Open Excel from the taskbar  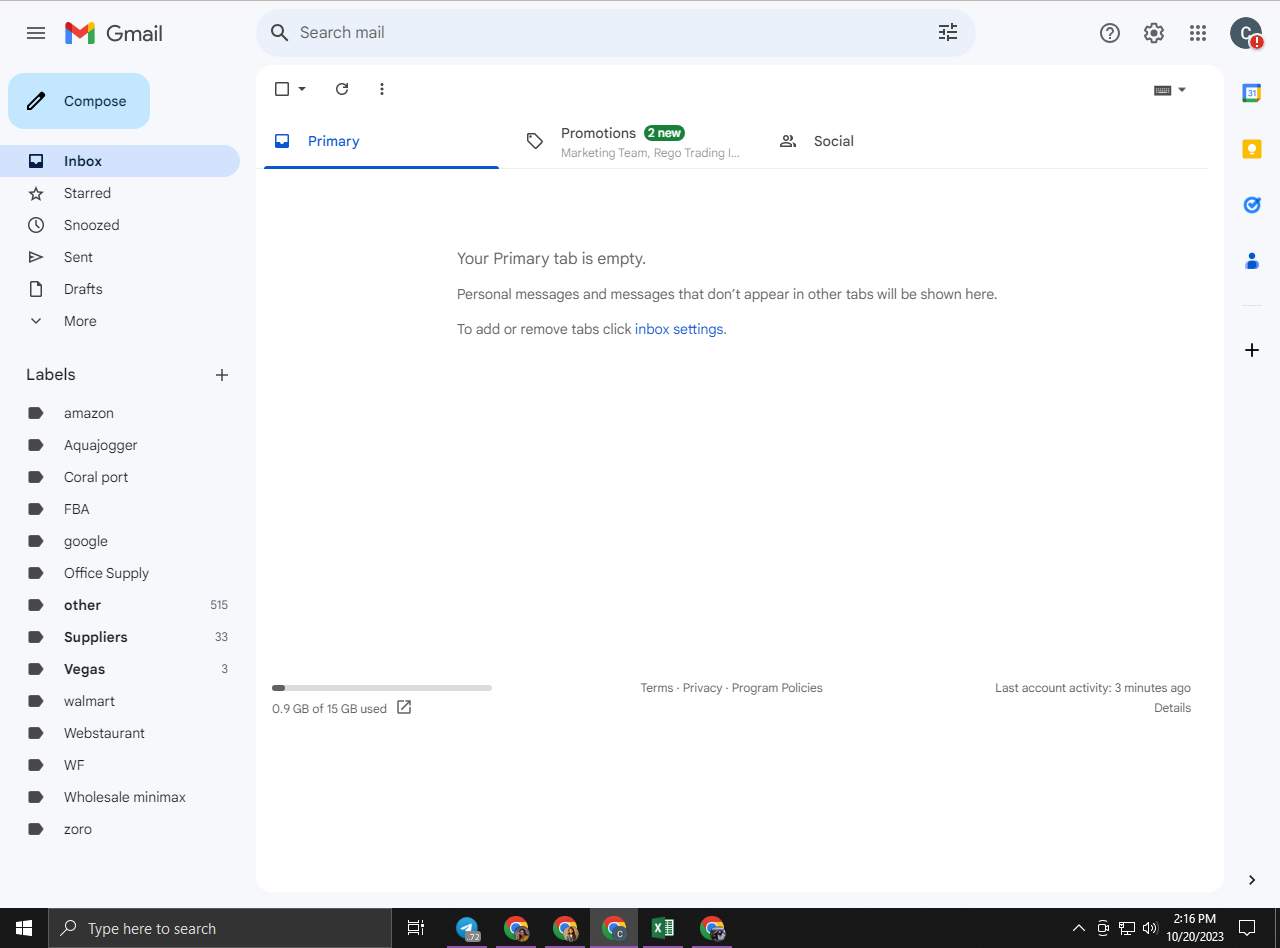[x=663, y=928]
